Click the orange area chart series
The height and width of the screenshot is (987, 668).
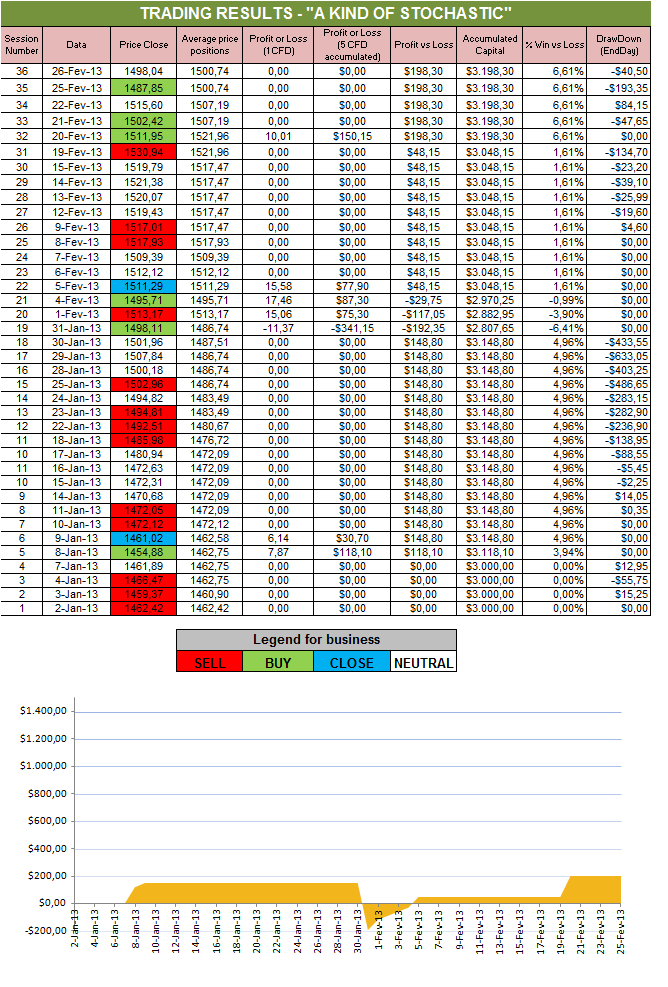tap(252, 893)
